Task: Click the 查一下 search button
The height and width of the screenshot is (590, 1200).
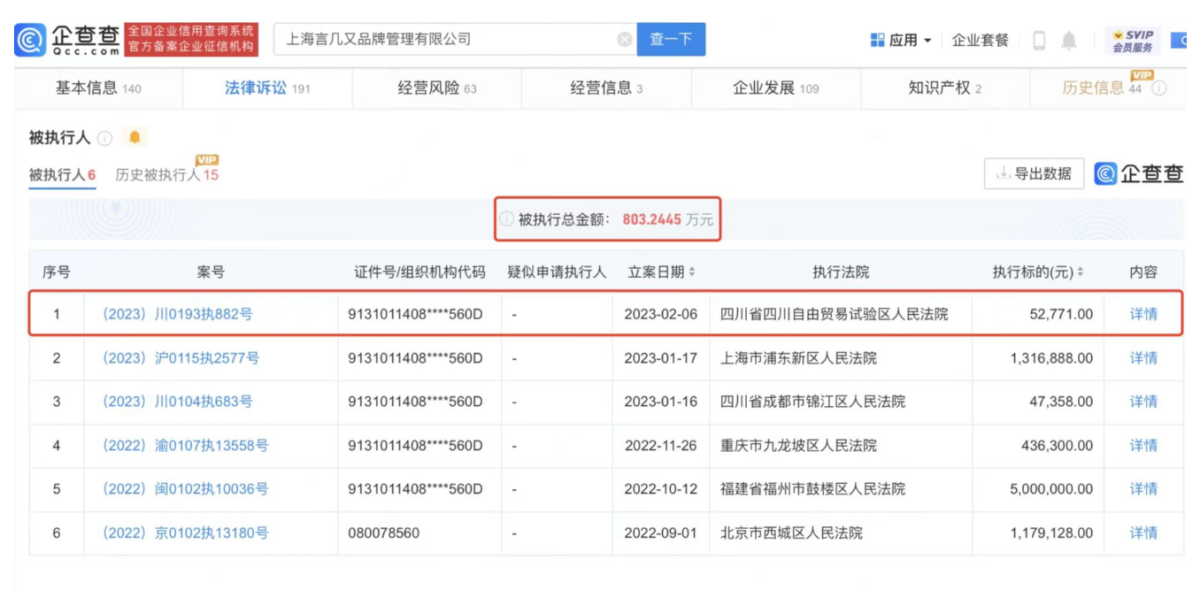Action: [671, 39]
